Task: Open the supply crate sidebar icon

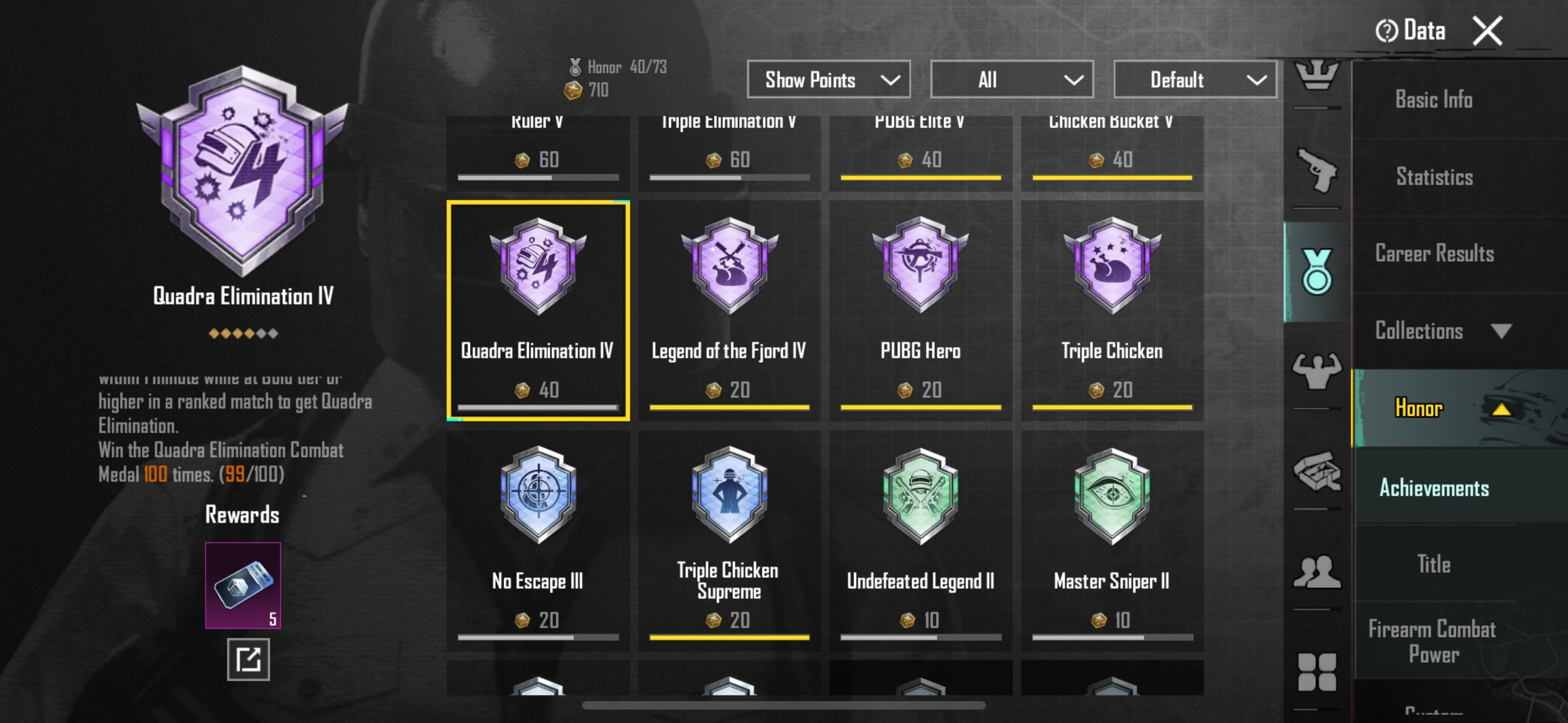Action: [1317, 471]
